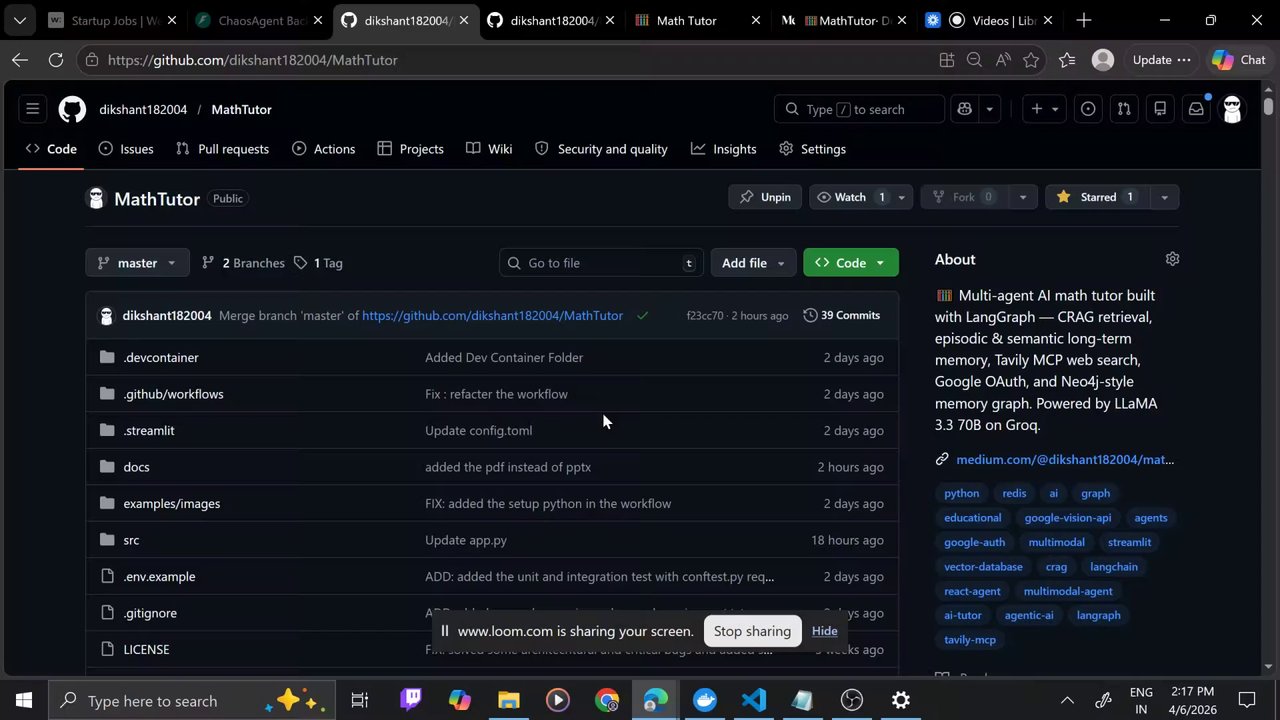This screenshot has width=1280, height=720.
Task: Expand the star lists dropdown arrow
Action: (1164, 197)
